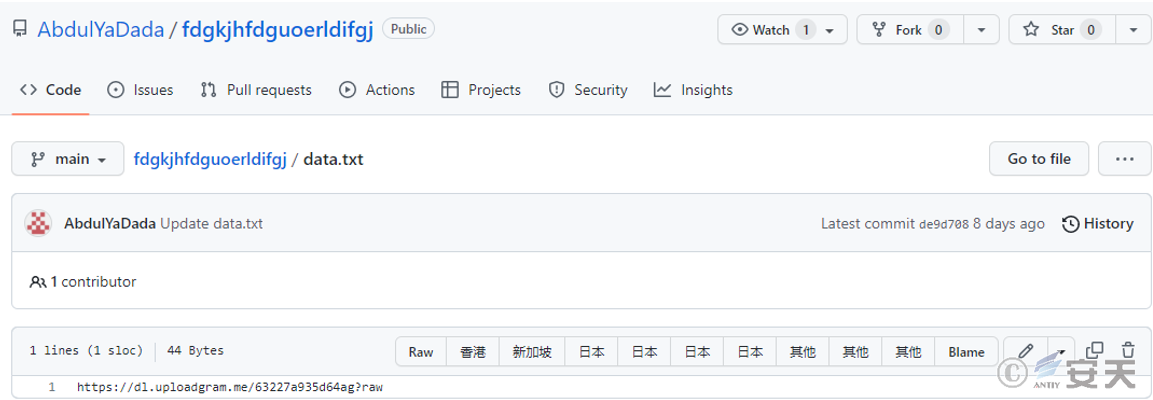Click the uploadgram URL text in line 1
The height and width of the screenshot is (400, 1153).
tap(229, 387)
